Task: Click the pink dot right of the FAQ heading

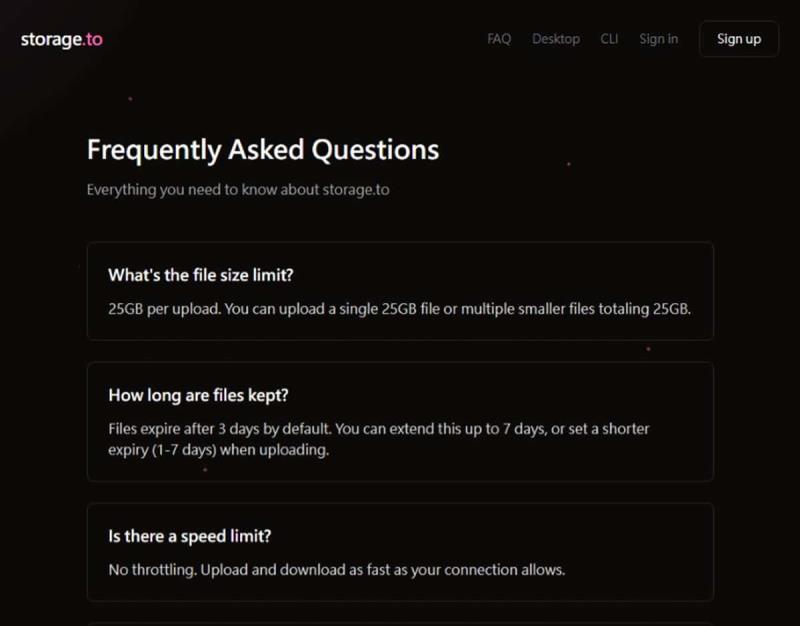Action: point(569,163)
